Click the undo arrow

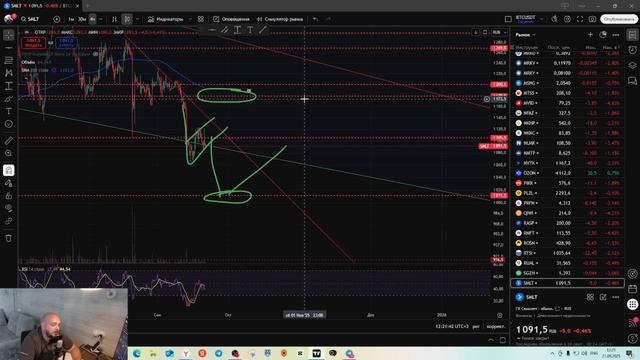click(x=316, y=19)
